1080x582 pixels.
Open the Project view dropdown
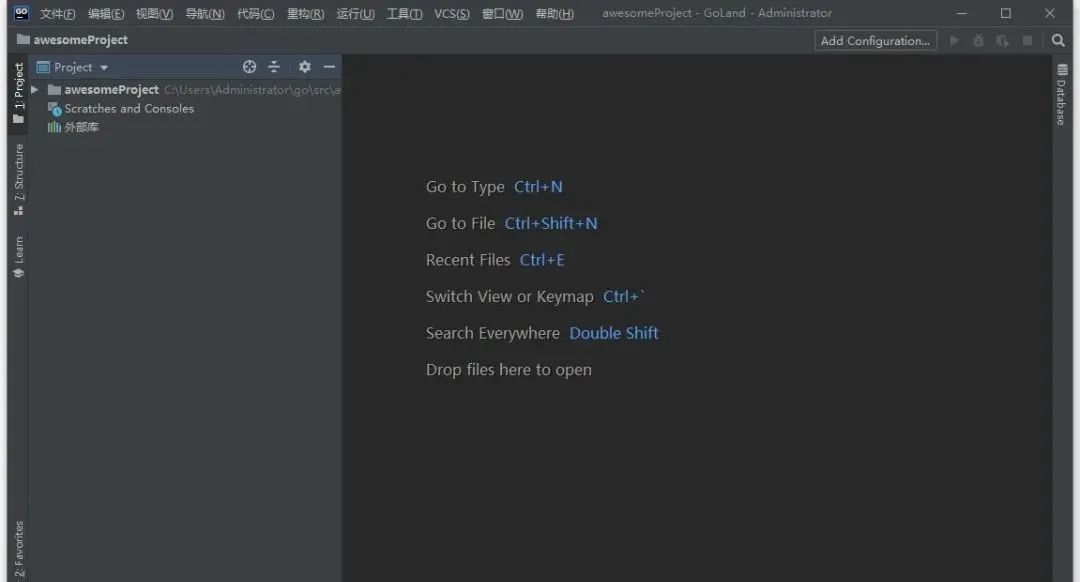click(86, 66)
